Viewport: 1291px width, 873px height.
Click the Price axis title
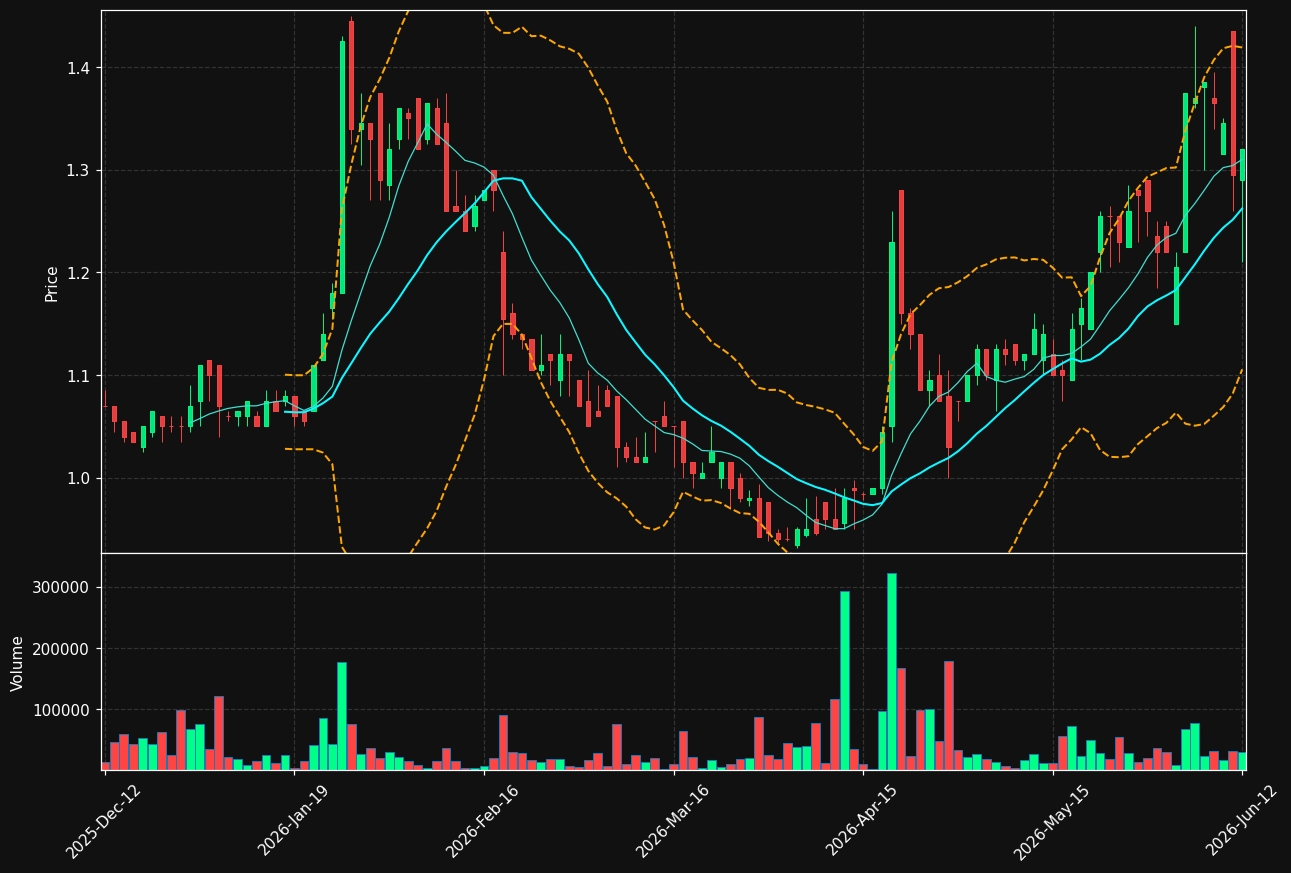pos(52,283)
